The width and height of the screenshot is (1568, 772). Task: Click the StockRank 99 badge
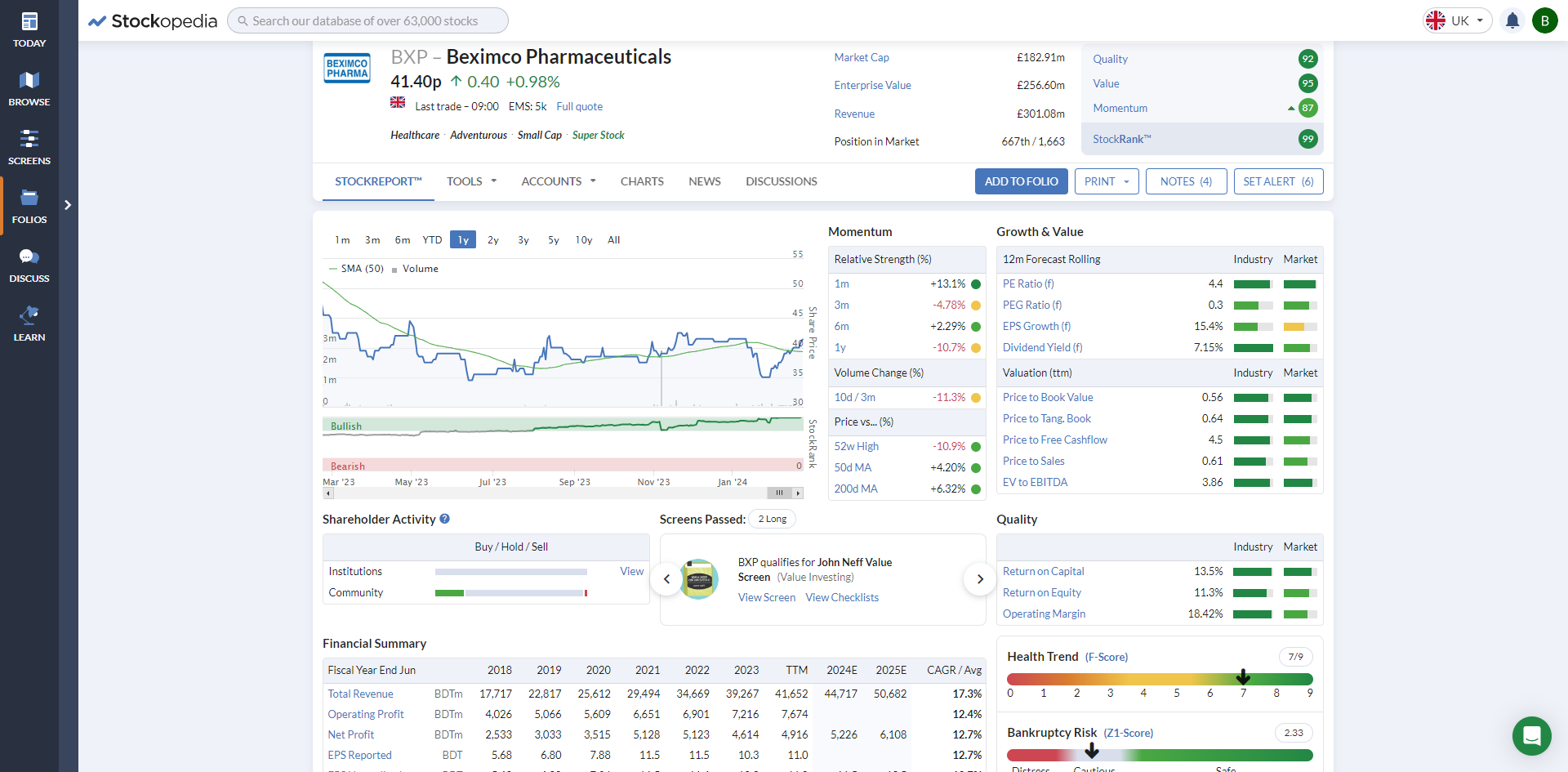pyautogui.click(x=1308, y=139)
